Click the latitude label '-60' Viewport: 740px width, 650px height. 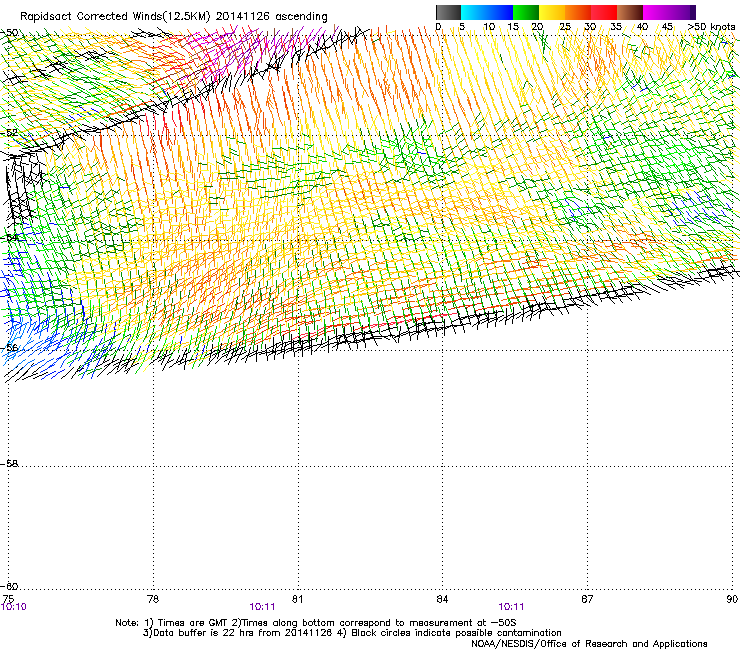tap(8, 587)
